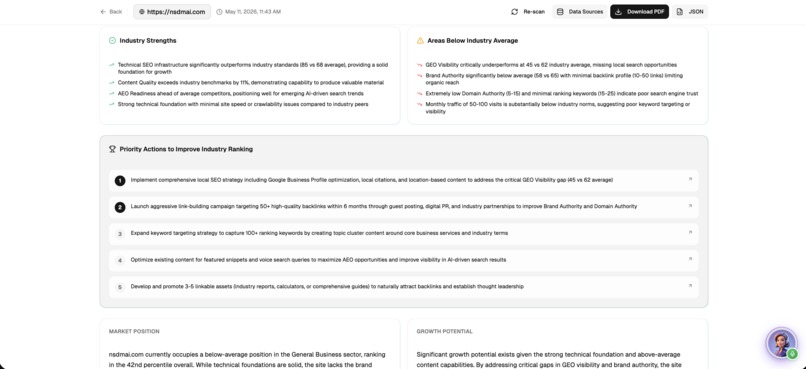Click the number 1 badge for local SEO action
The image size is (806, 369).
point(120,180)
